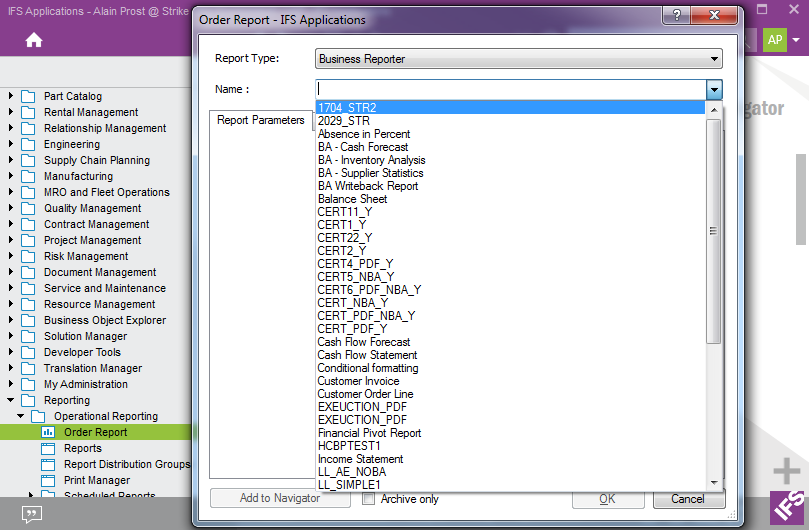The image size is (809, 530).
Task: Collapse the Name dropdown list arrow
Action: [x=714, y=89]
